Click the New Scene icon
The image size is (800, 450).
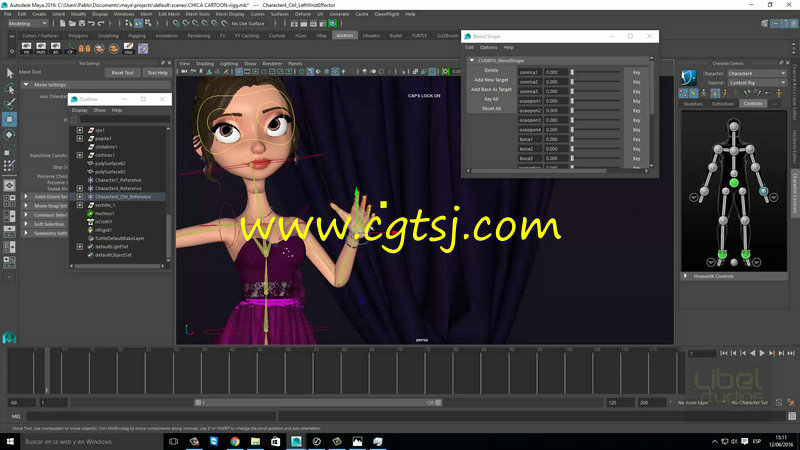[62, 23]
